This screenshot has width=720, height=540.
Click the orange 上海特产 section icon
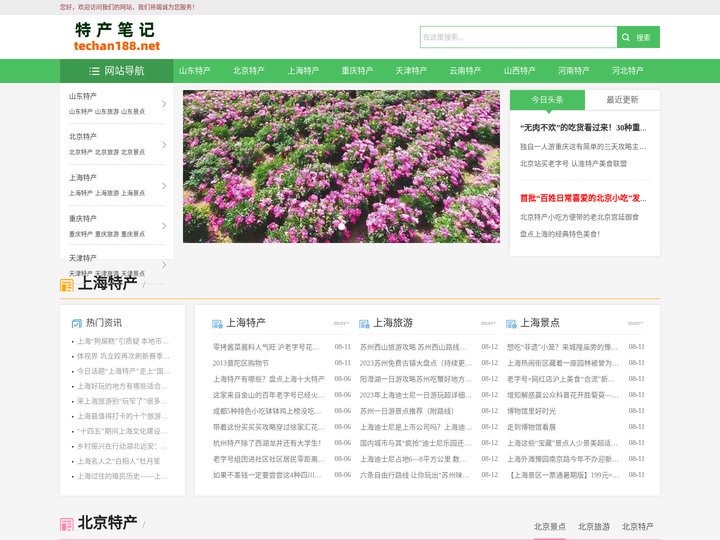(67, 285)
